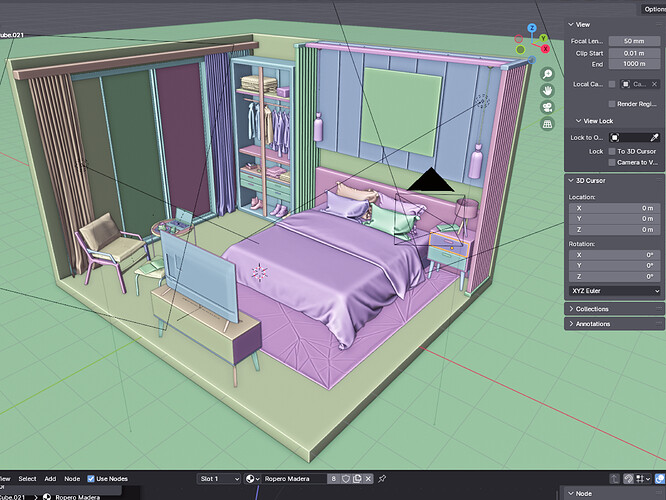Click the clip End 1000 m field
Screen dimensions: 666x500
point(634,64)
